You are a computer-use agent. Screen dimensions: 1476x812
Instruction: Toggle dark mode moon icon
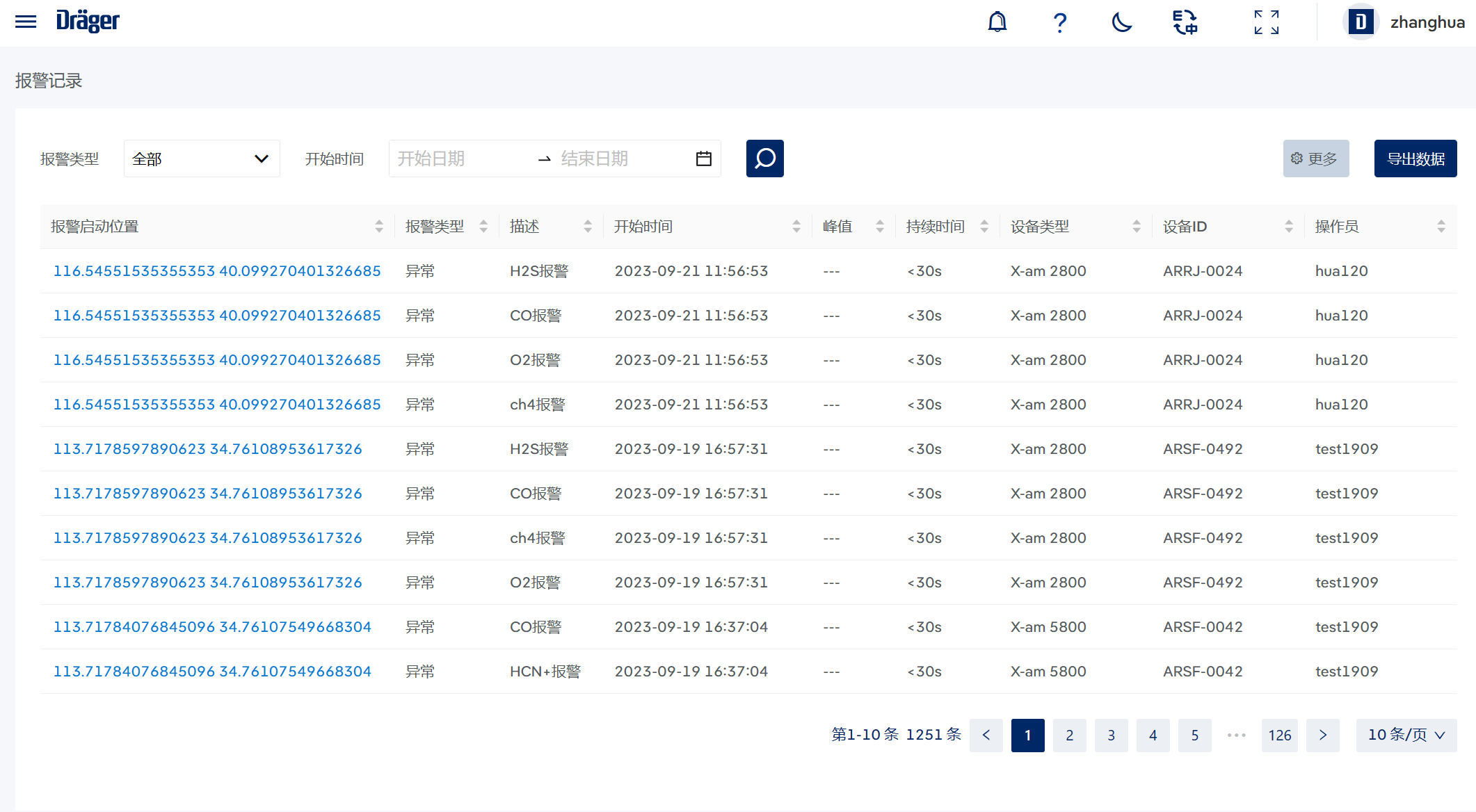click(x=1121, y=22)
